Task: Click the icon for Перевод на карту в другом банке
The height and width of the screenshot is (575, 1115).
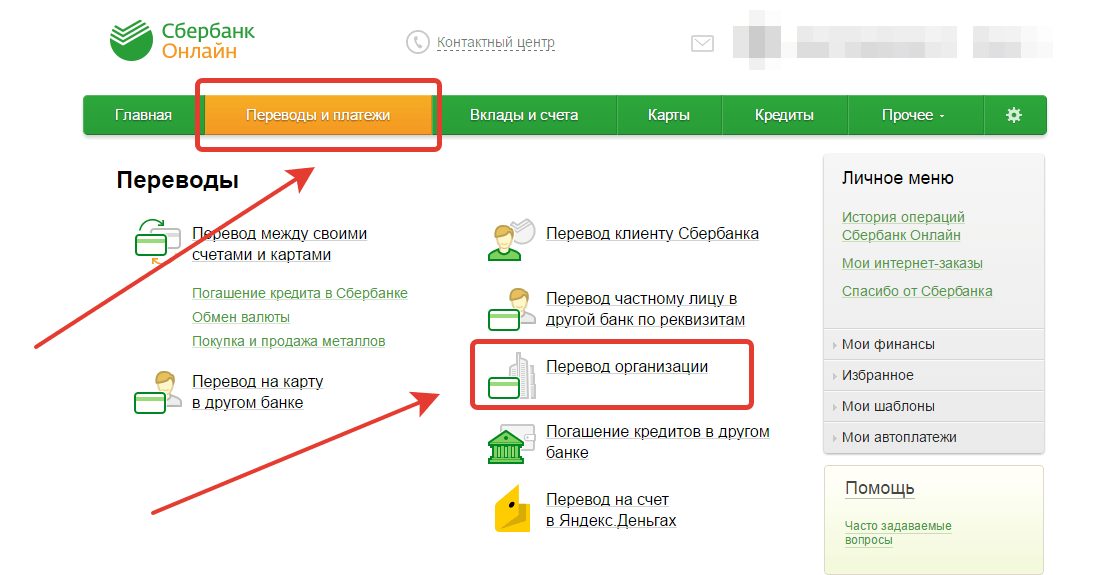Action: 158,392
